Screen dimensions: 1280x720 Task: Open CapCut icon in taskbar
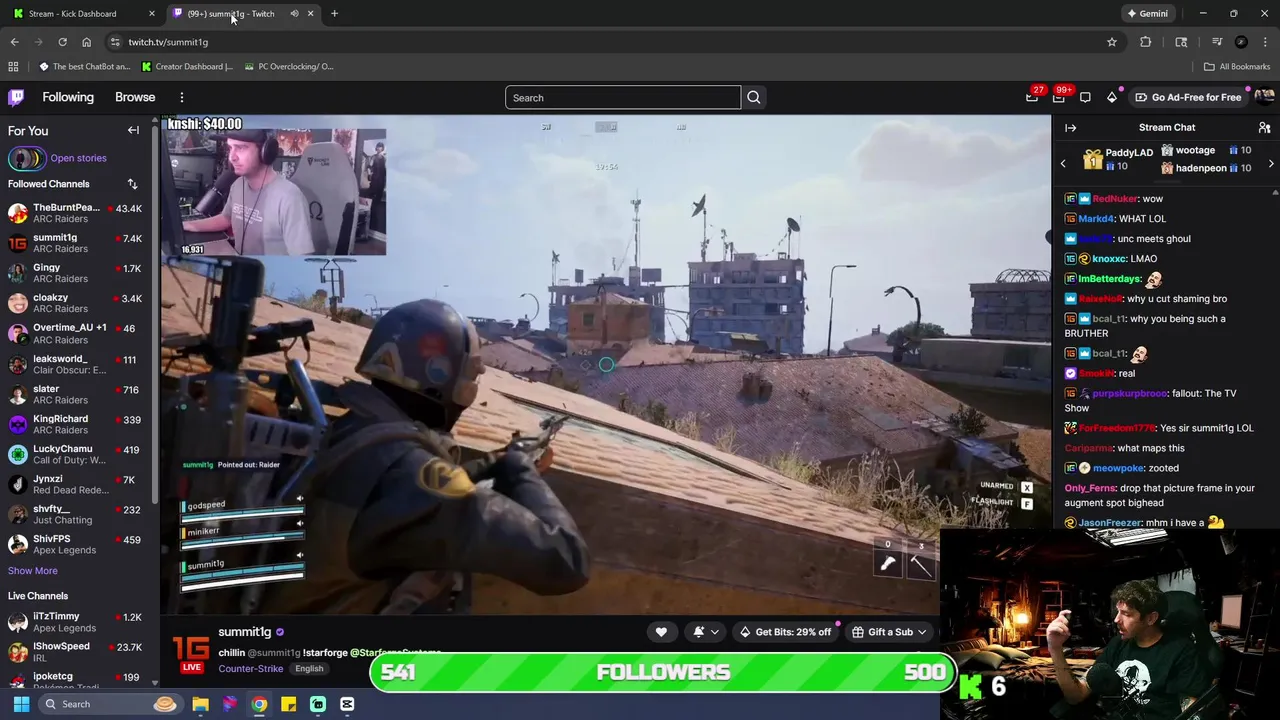[347, 704]
